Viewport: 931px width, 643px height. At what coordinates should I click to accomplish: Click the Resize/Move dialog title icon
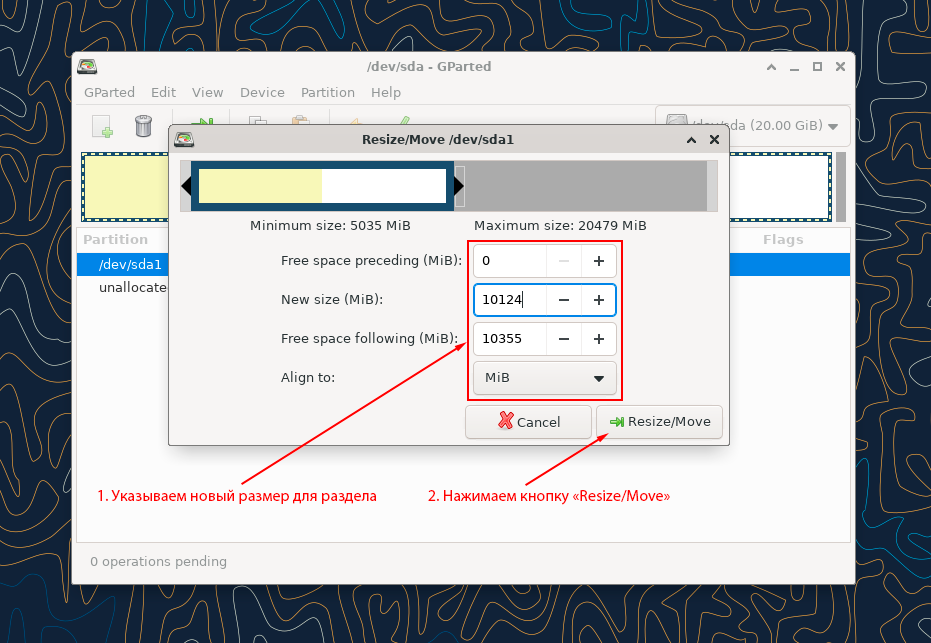pyautogui.click(x=184, y=140)
